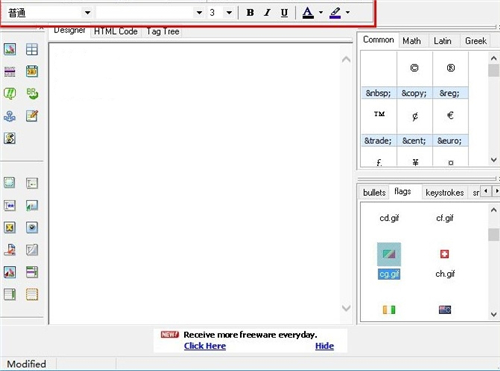Hide the freeware banner with Hide link

[324, 346]
